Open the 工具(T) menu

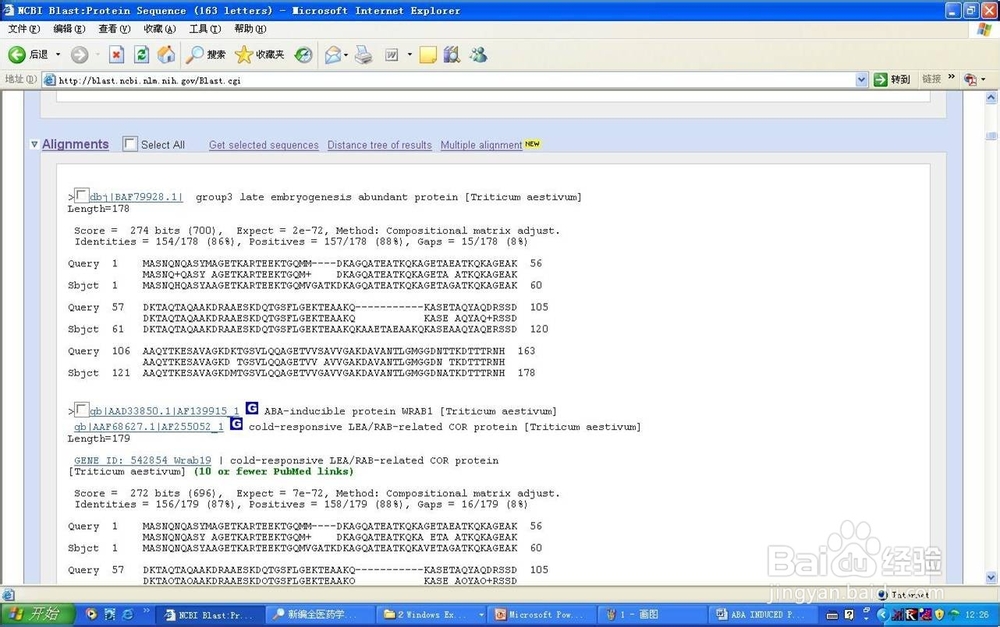pos(205,29)
